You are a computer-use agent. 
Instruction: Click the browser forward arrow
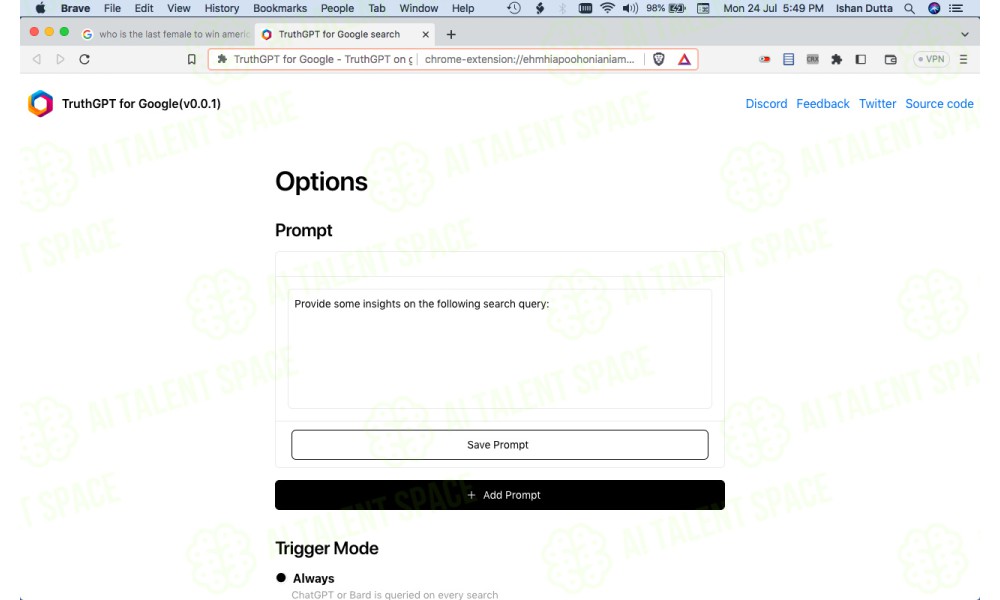pyautogui.click(x=61, y=59)
